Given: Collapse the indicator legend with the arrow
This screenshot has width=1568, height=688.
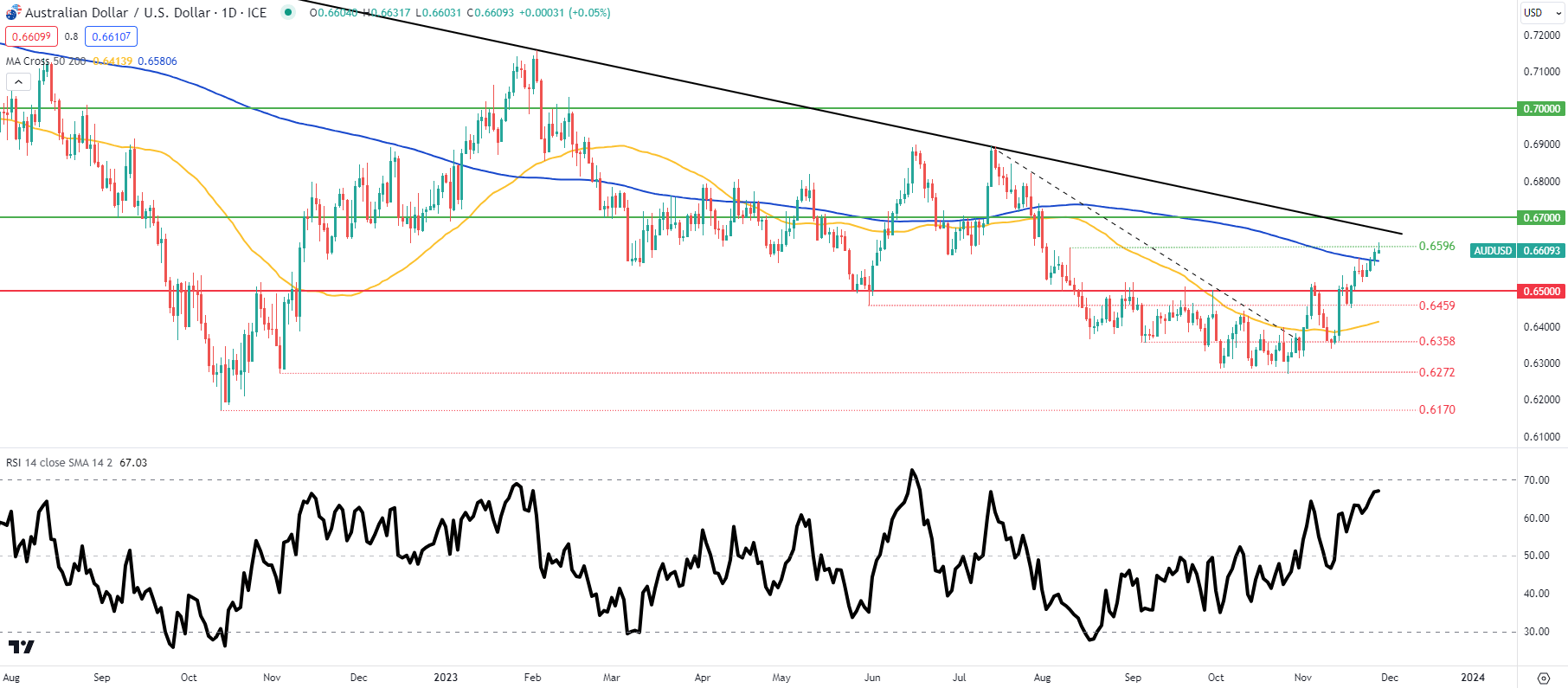Looking at the screenshot, I should [x=18, y=82].
